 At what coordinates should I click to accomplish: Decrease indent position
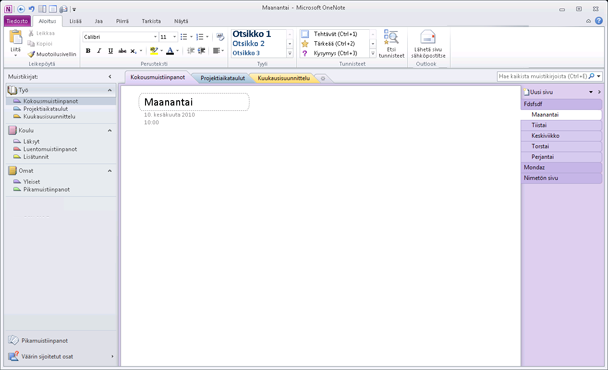pyautogui.click(x=190, y=51)
